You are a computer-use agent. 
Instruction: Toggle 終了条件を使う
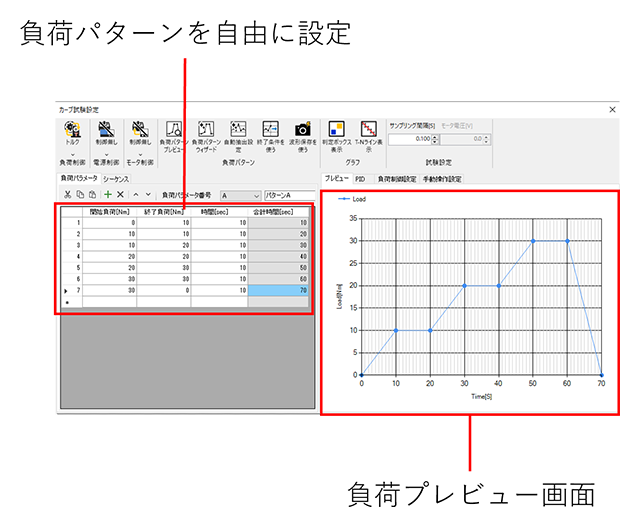(x=270, y=137)
